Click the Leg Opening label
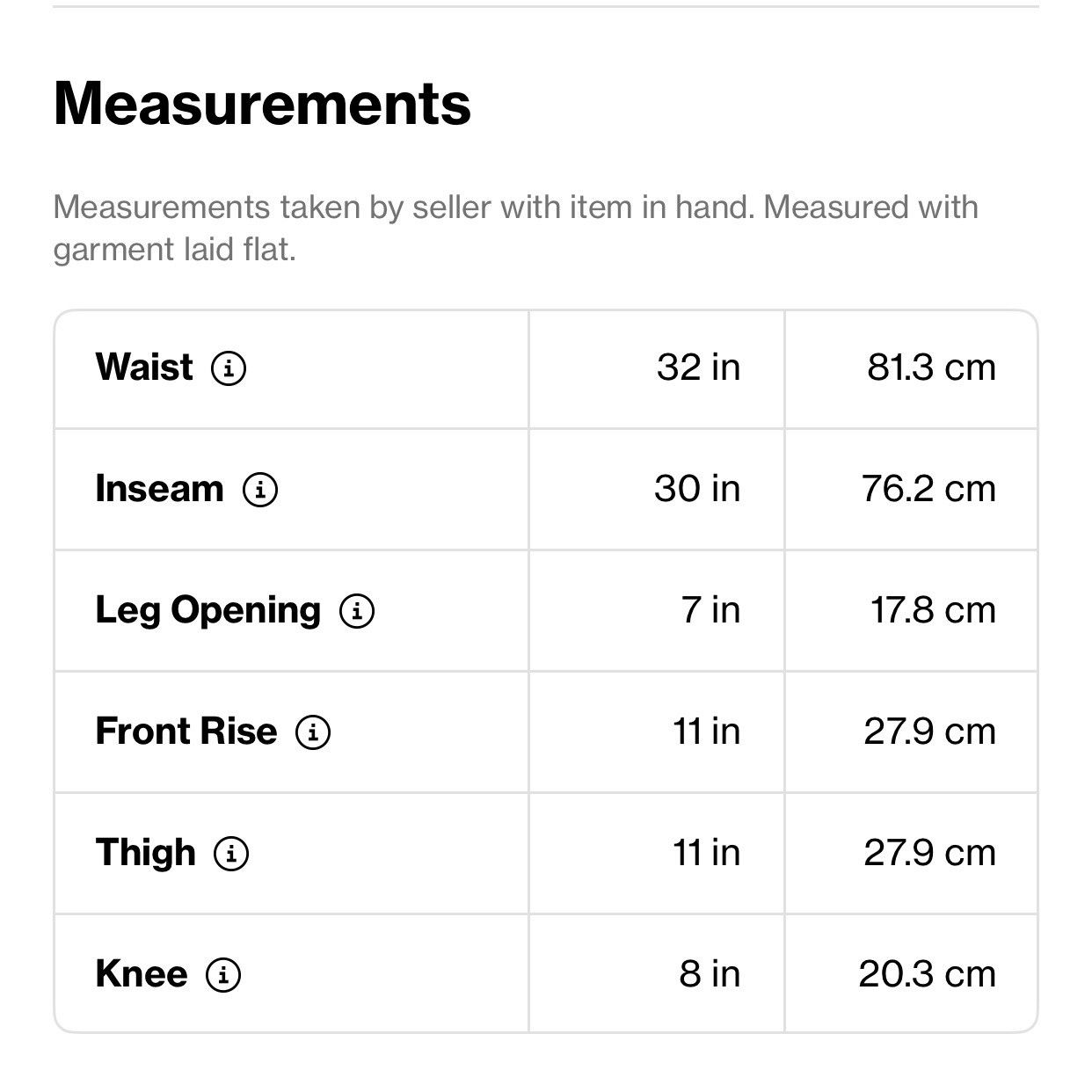The image size is (1092, 1092). [208, 611]
